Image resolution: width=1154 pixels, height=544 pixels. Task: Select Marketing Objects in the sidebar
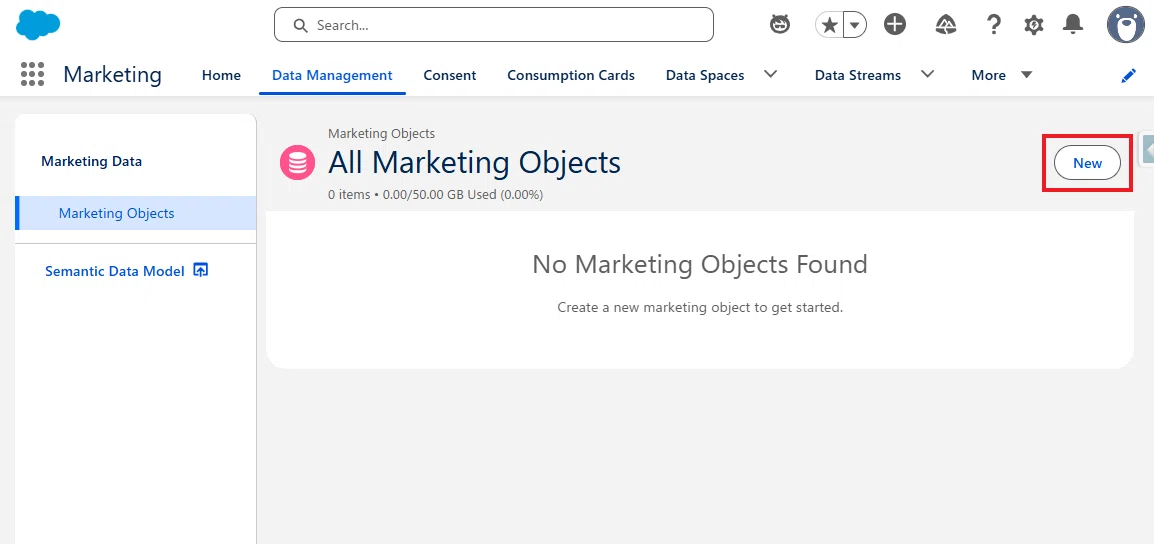pyautogui.click(x=135, y=213)
